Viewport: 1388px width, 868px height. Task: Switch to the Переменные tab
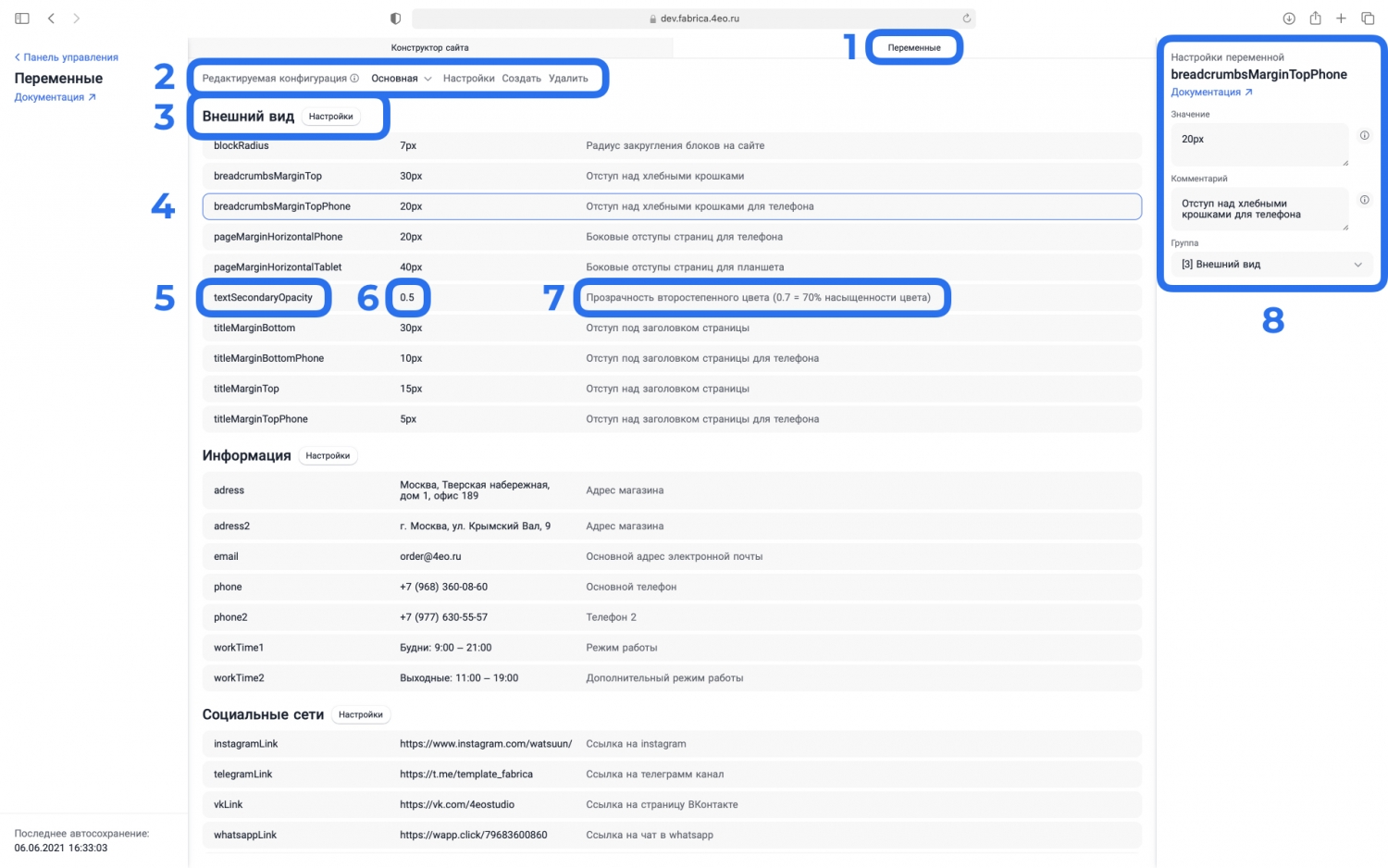pyautogui.click(x=913, y=47)
